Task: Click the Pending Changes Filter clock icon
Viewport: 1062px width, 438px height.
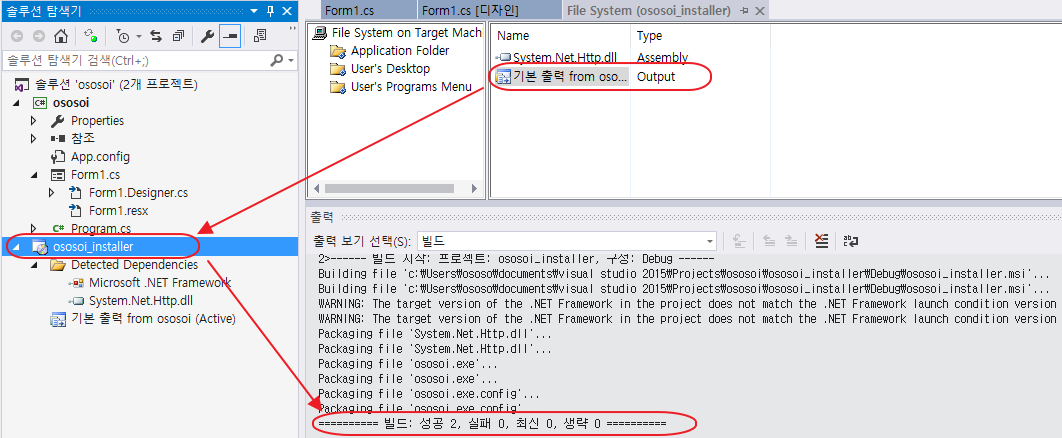Action: (123, 36)
